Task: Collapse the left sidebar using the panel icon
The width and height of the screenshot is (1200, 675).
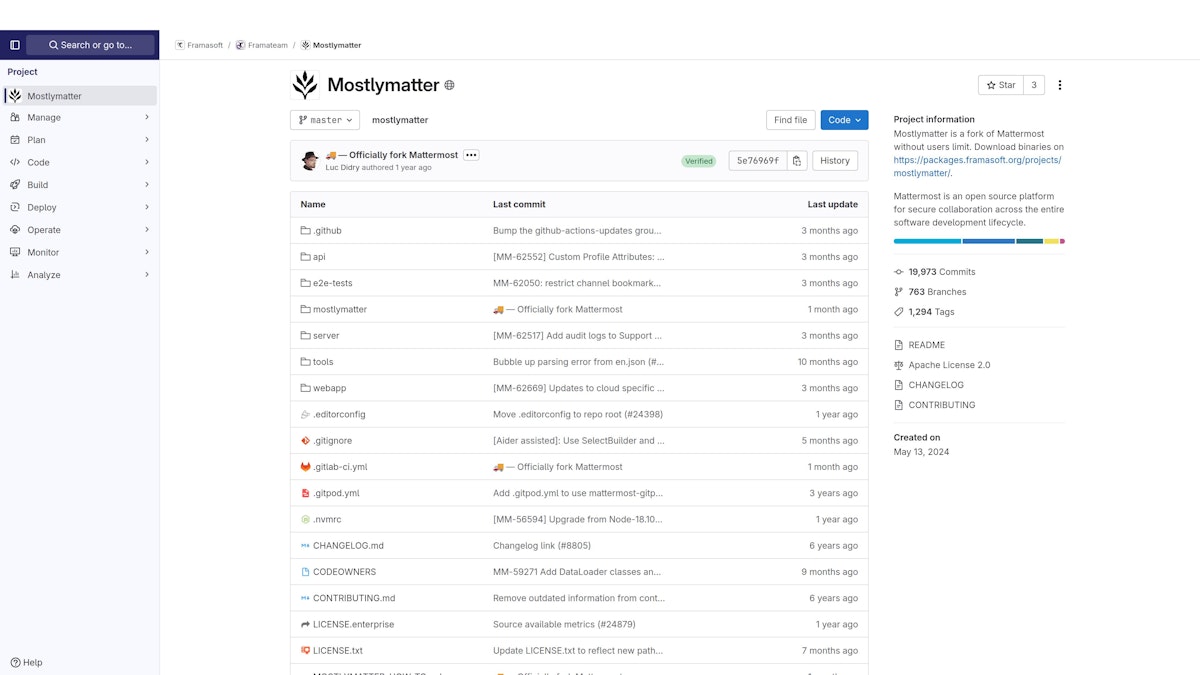Action: pos(14,44)
